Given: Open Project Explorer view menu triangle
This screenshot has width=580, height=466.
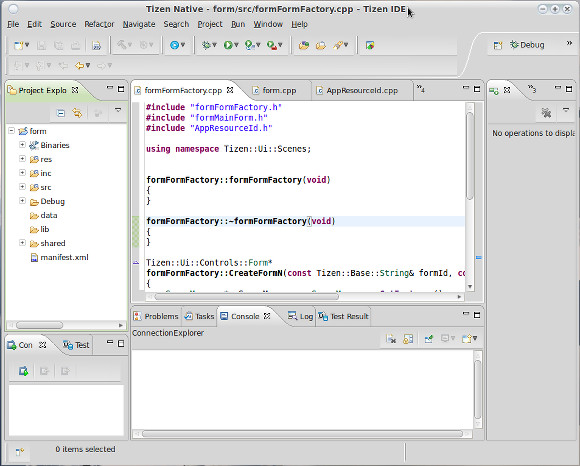Looking at the screenshot, I should coord(118,110).
